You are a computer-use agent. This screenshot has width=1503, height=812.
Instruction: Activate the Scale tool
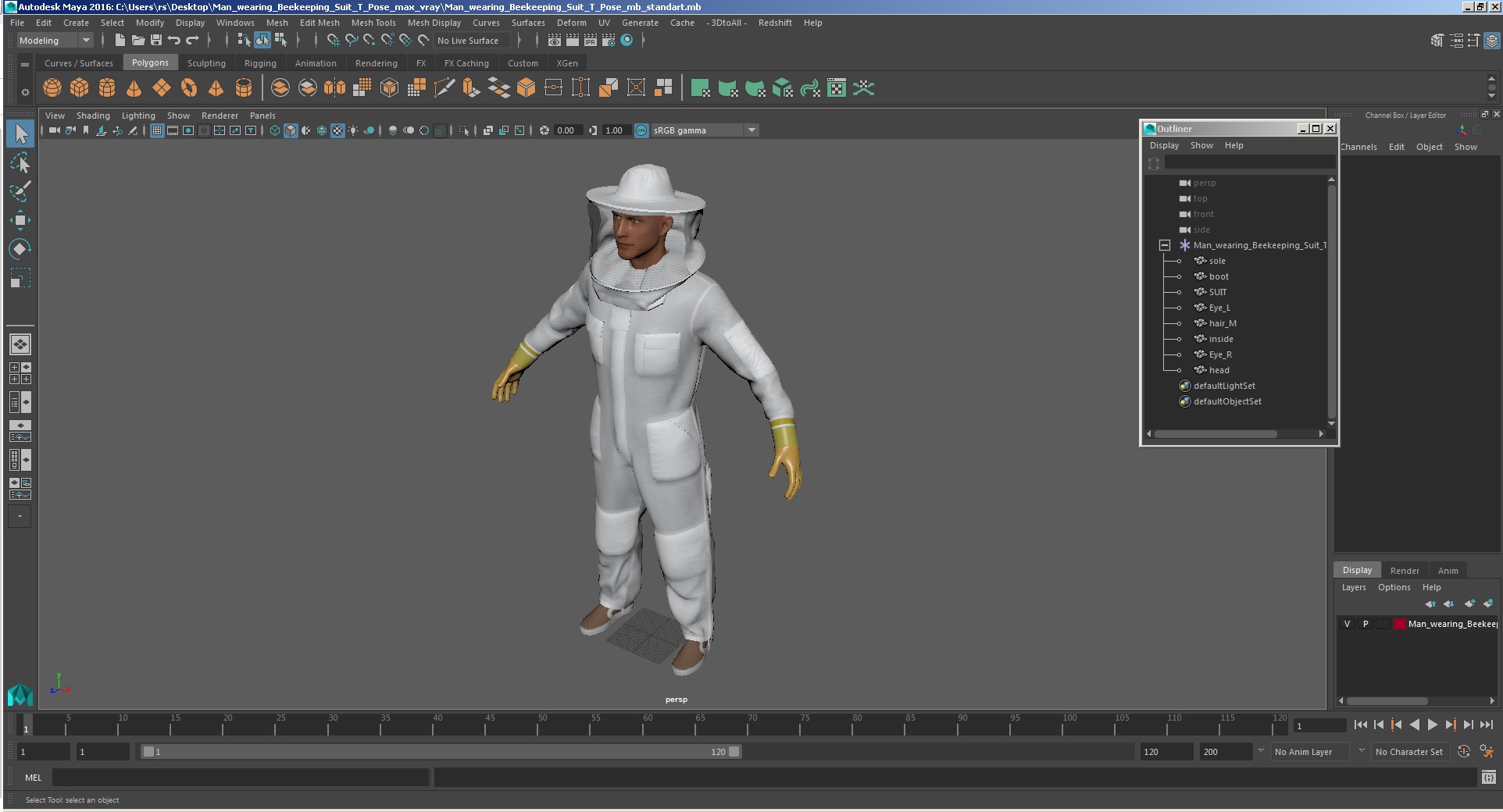20,278
